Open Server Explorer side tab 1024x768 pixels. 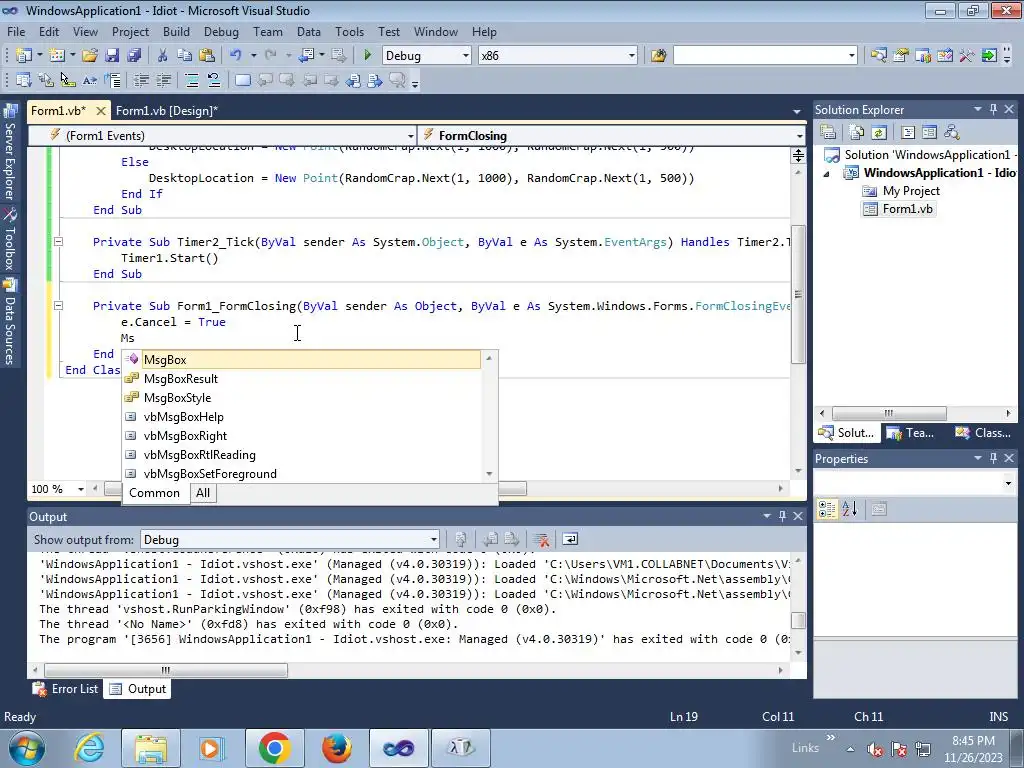(x=10, y=153)
